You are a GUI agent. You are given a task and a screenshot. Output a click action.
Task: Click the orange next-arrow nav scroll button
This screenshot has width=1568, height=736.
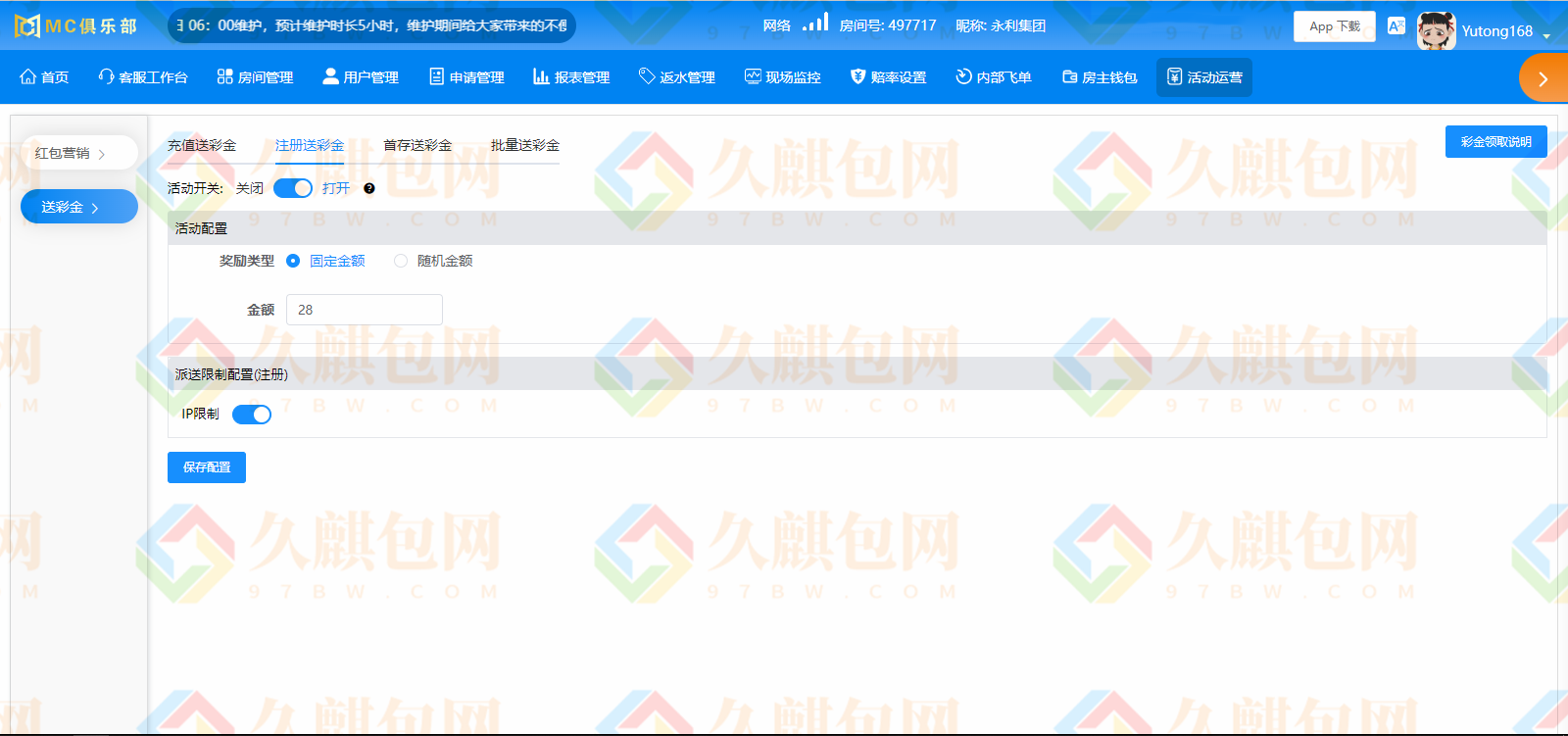coord(1543,78)
